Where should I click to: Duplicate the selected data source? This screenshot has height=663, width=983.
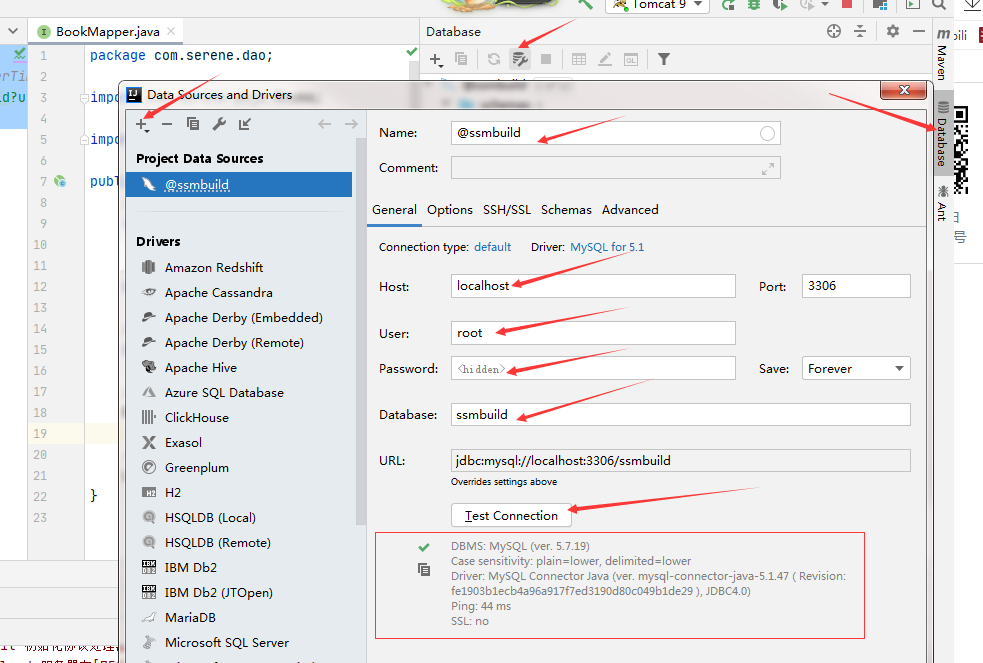point(193,124)
